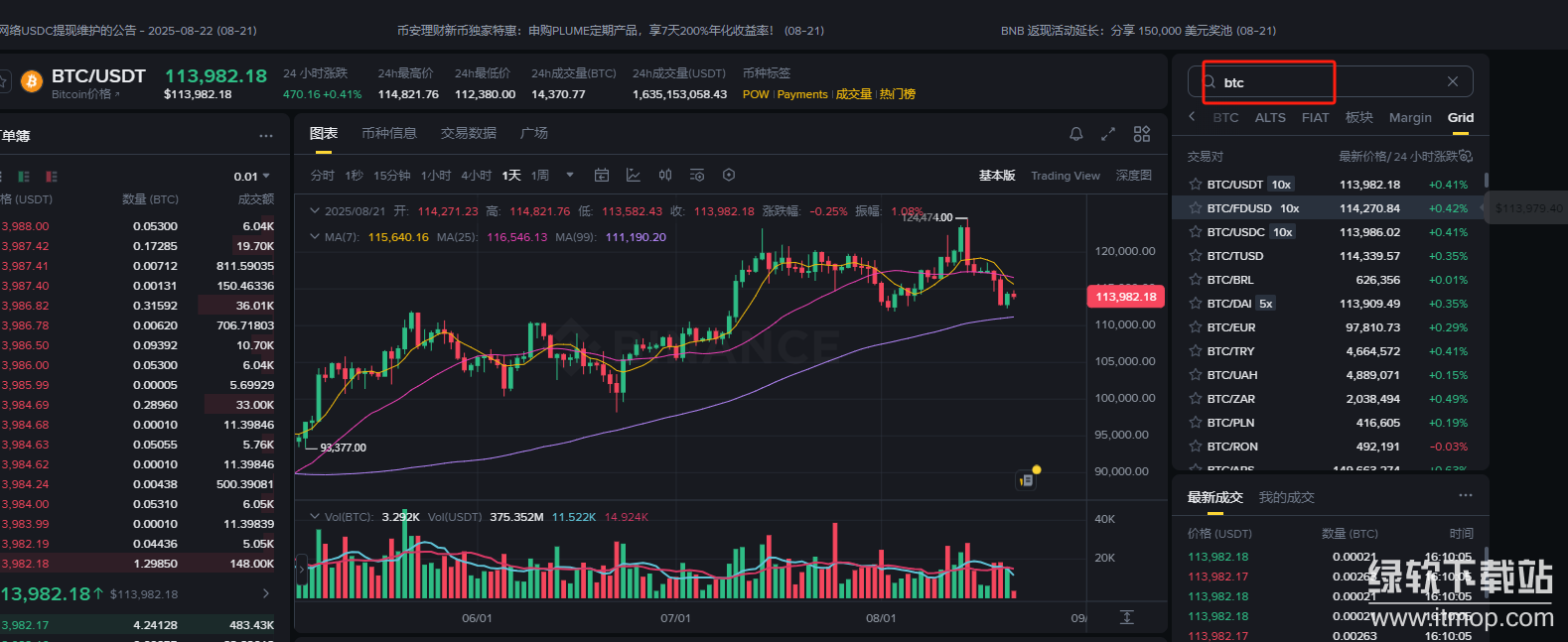Expand the chart to fullscreen
Screen dimensions: 1568x642
(1108, 134)
